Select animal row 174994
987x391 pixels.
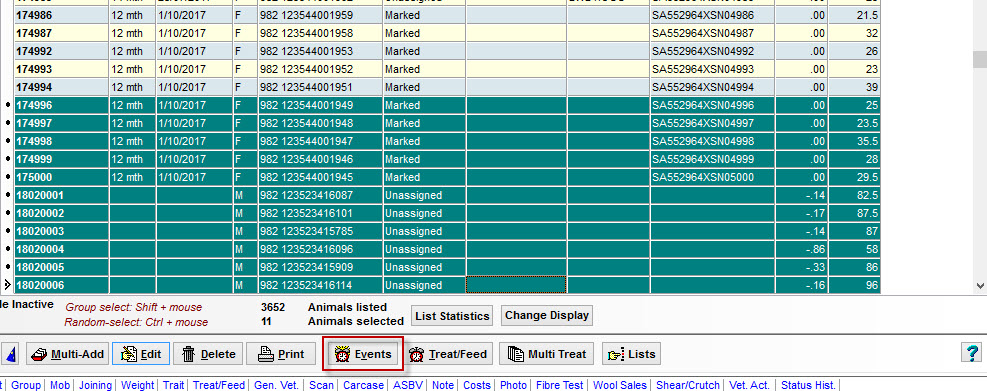pos(447,87)
